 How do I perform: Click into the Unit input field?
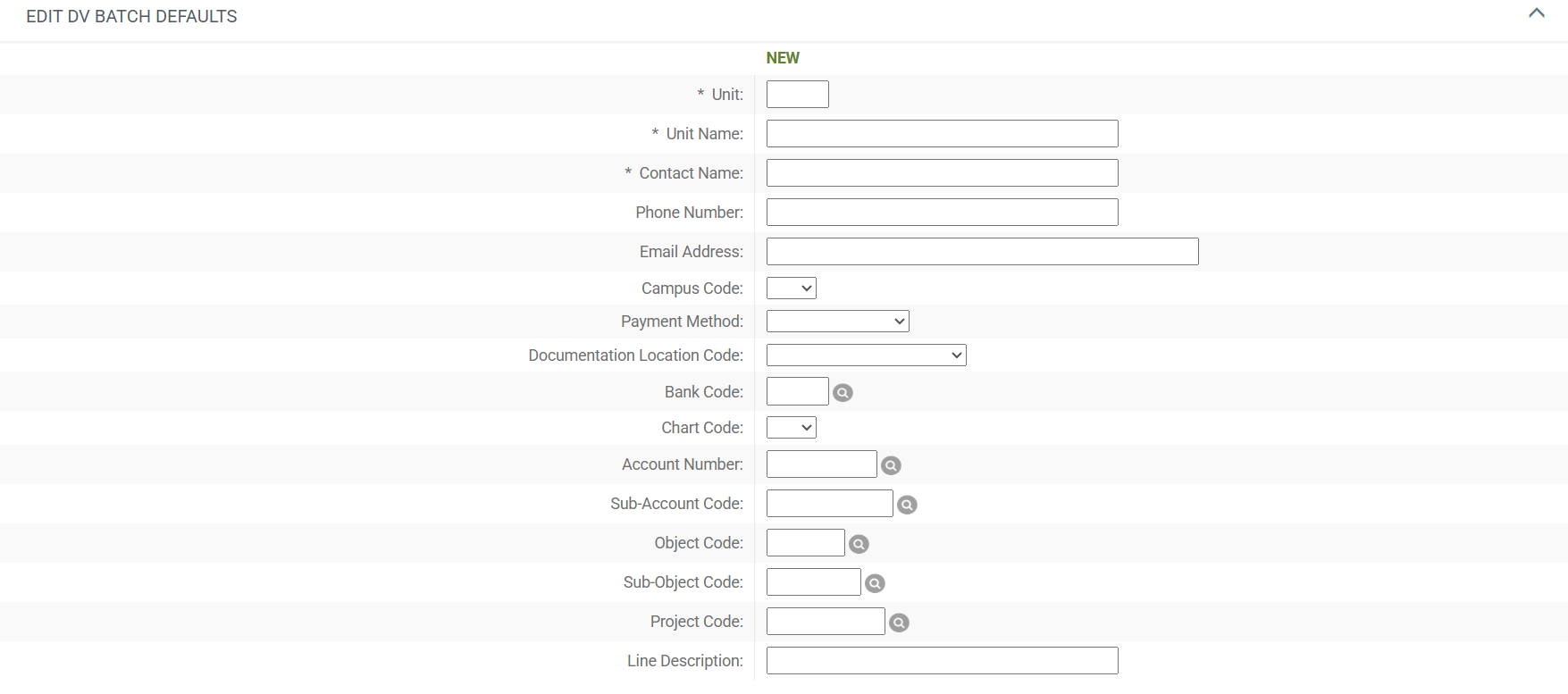tap(797, 95)
